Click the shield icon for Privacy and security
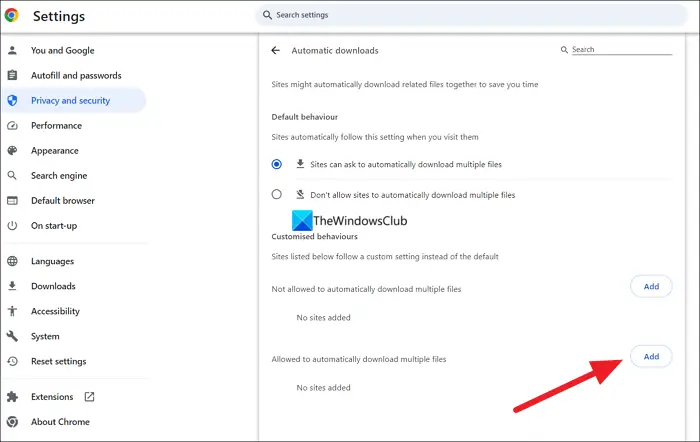The image size is (700, 442). [12, 100]
